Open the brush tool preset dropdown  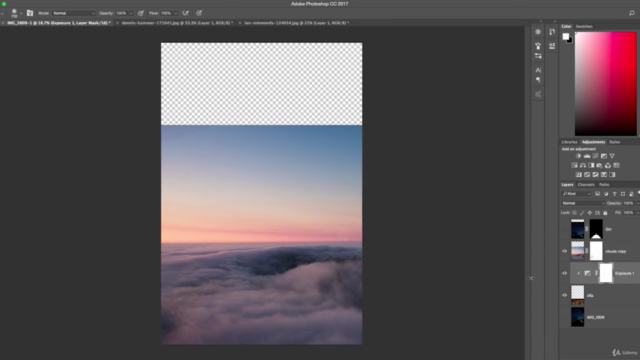point(2,13)
